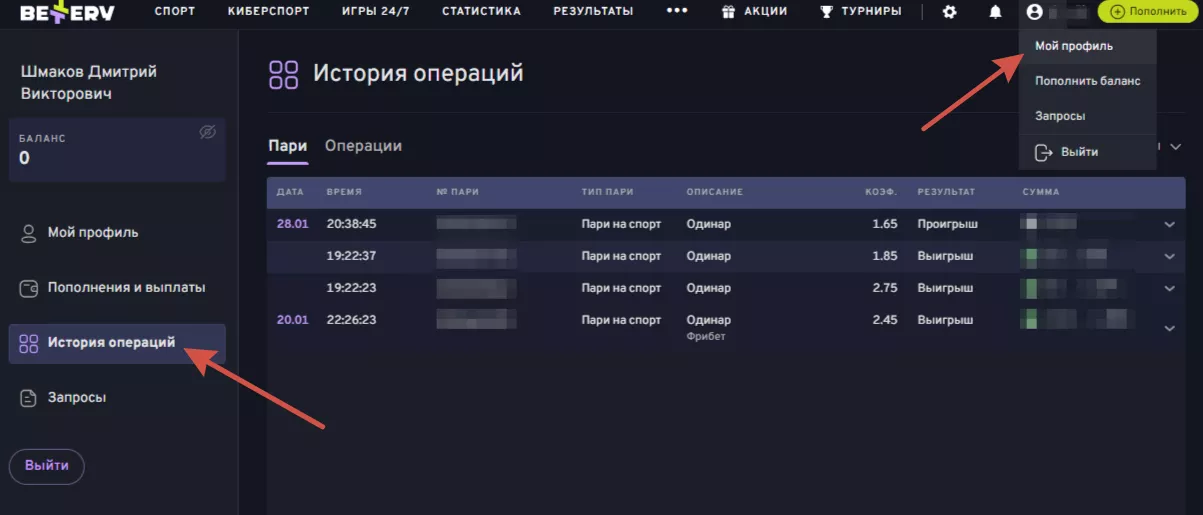This screenshot has height=515, width=1203.
Task: Open settings via the gear icon
Action: [950, 12]
